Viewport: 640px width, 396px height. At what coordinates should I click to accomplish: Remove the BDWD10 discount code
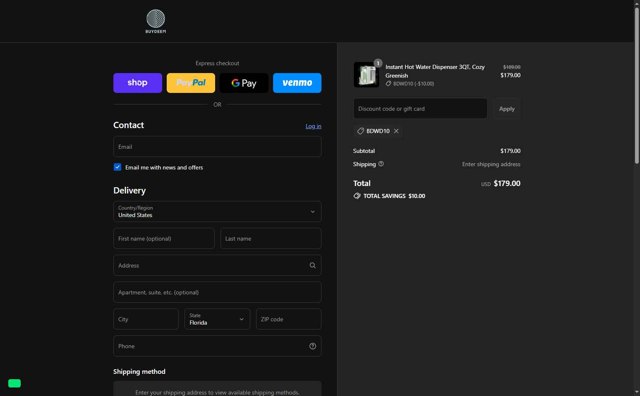[396, 131]
